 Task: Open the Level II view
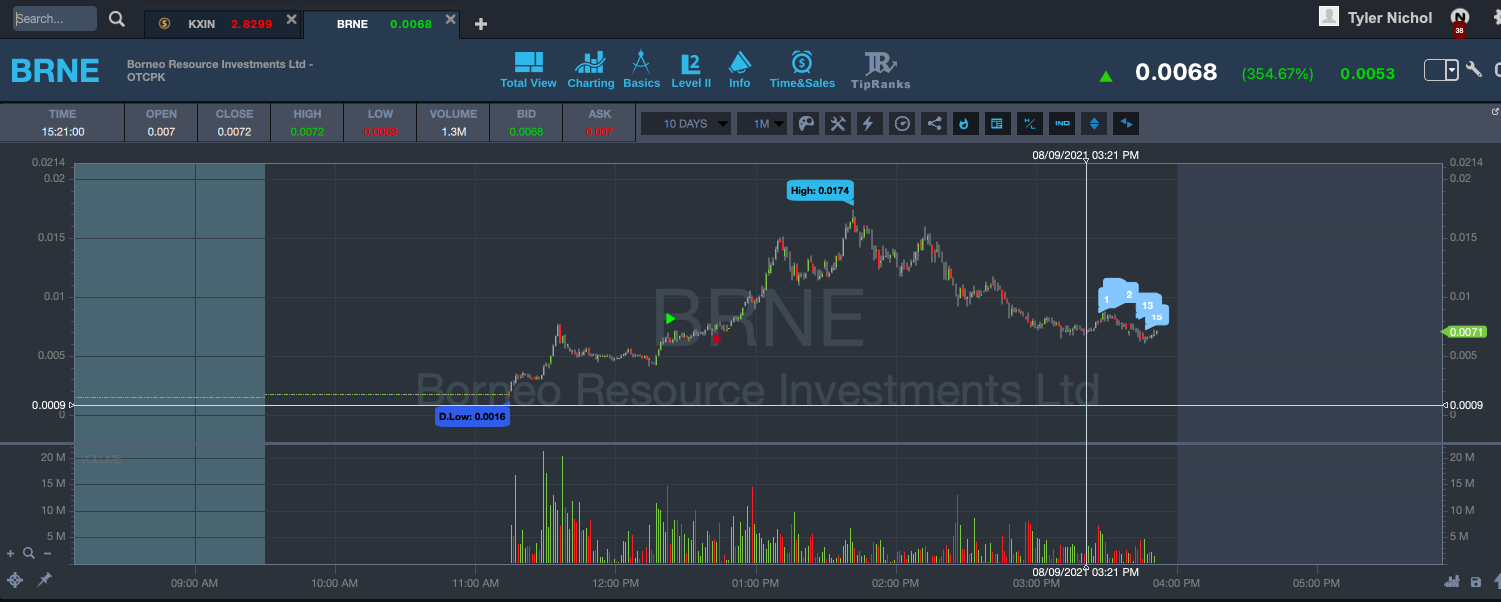click(690, 71)
